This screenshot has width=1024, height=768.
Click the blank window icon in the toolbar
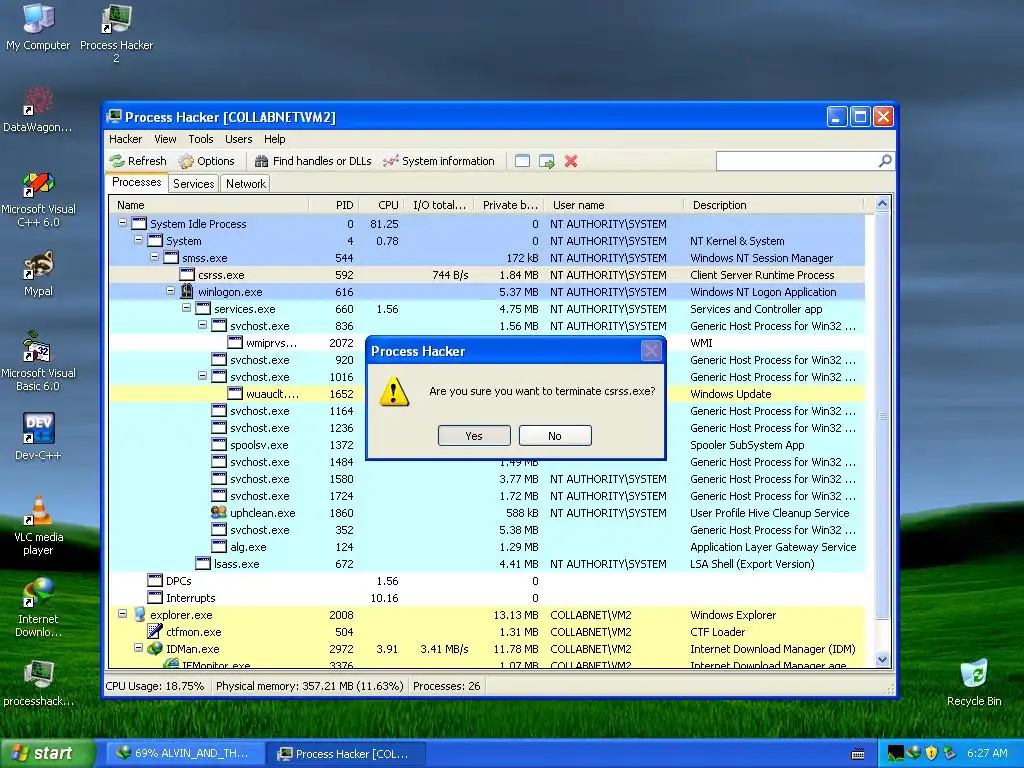click(522, 161)
